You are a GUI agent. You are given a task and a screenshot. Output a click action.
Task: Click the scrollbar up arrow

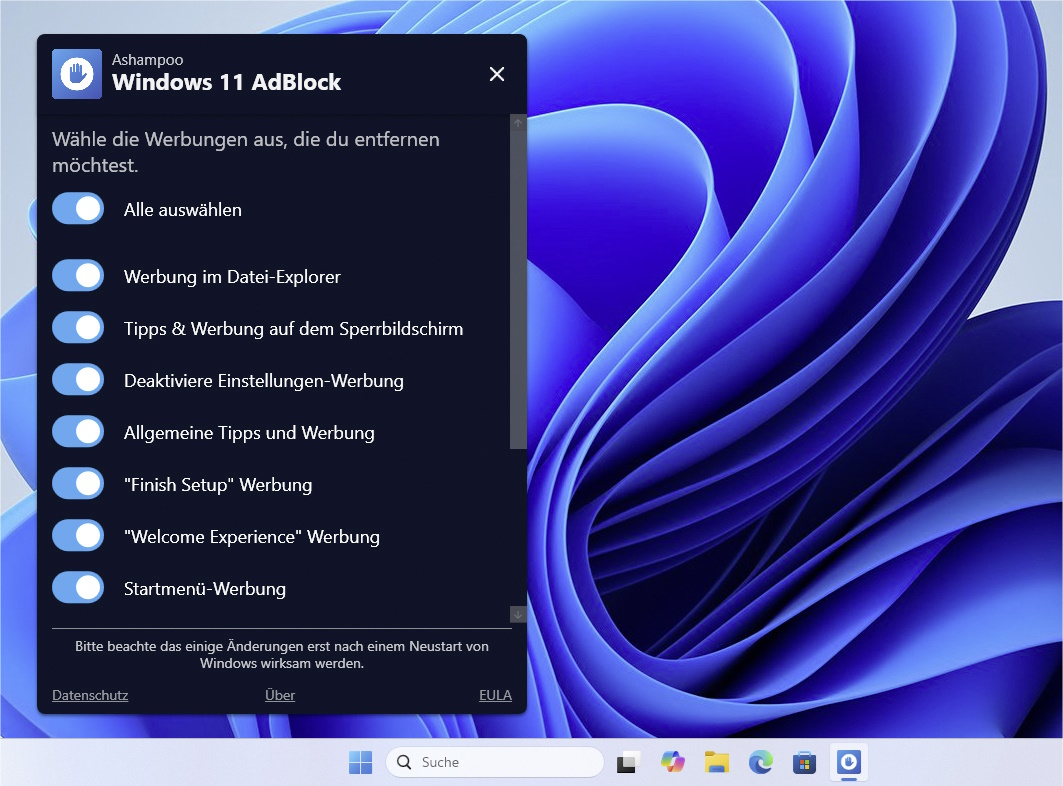pyautogui.click(x=518, y=123)
